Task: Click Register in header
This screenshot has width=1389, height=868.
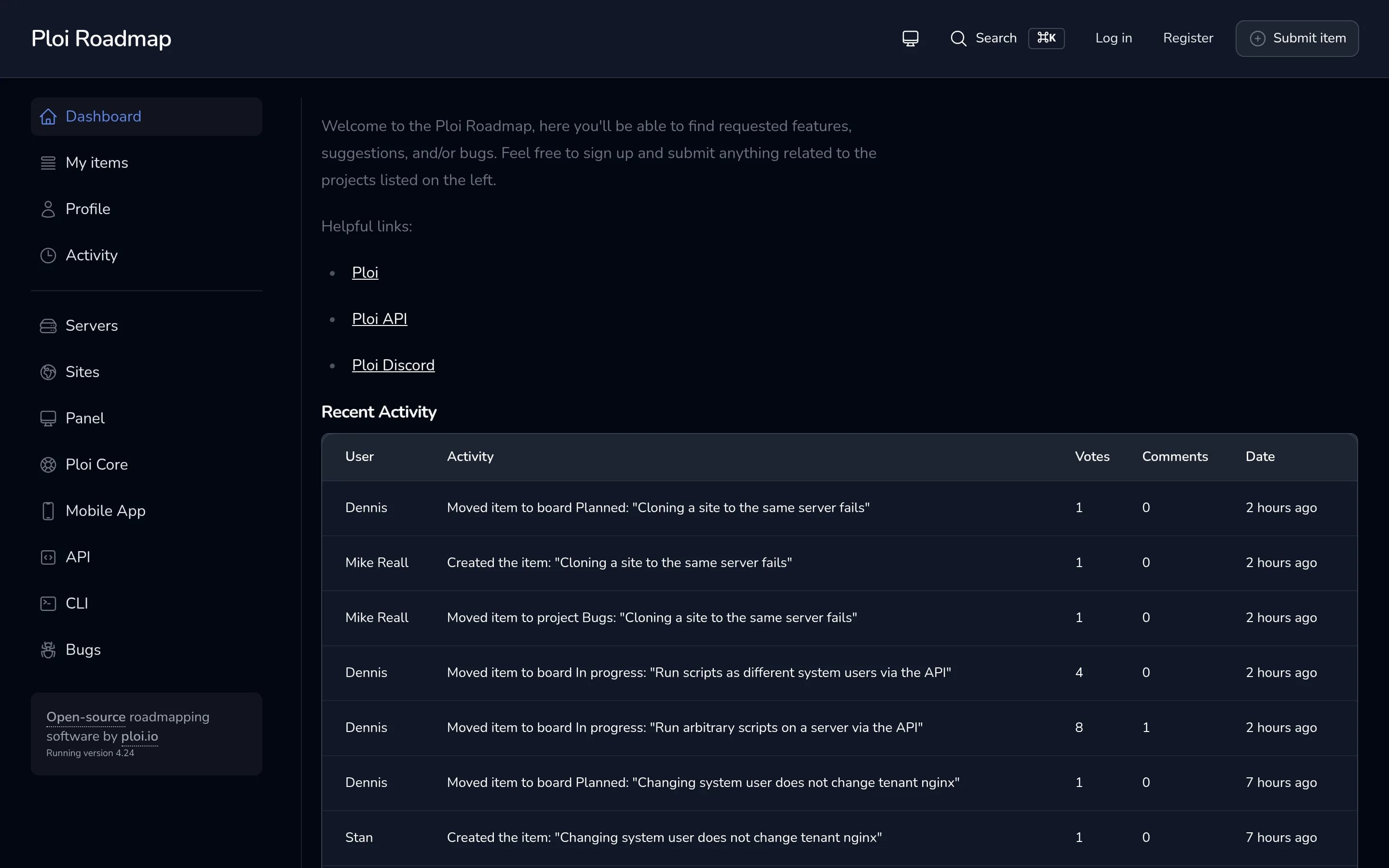Action: tap(1187, 39)
